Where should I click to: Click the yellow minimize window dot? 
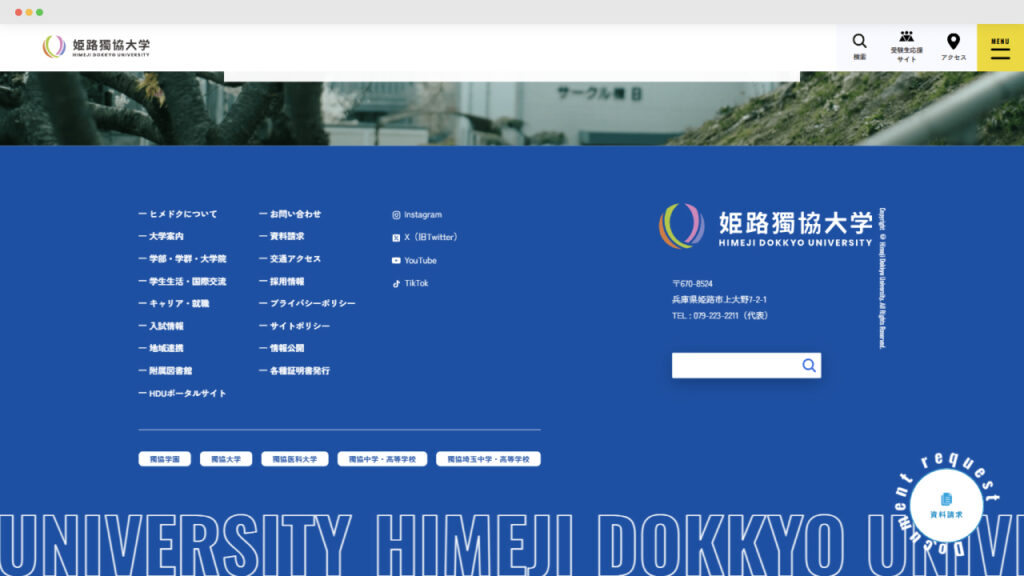(x=29, y=12)
